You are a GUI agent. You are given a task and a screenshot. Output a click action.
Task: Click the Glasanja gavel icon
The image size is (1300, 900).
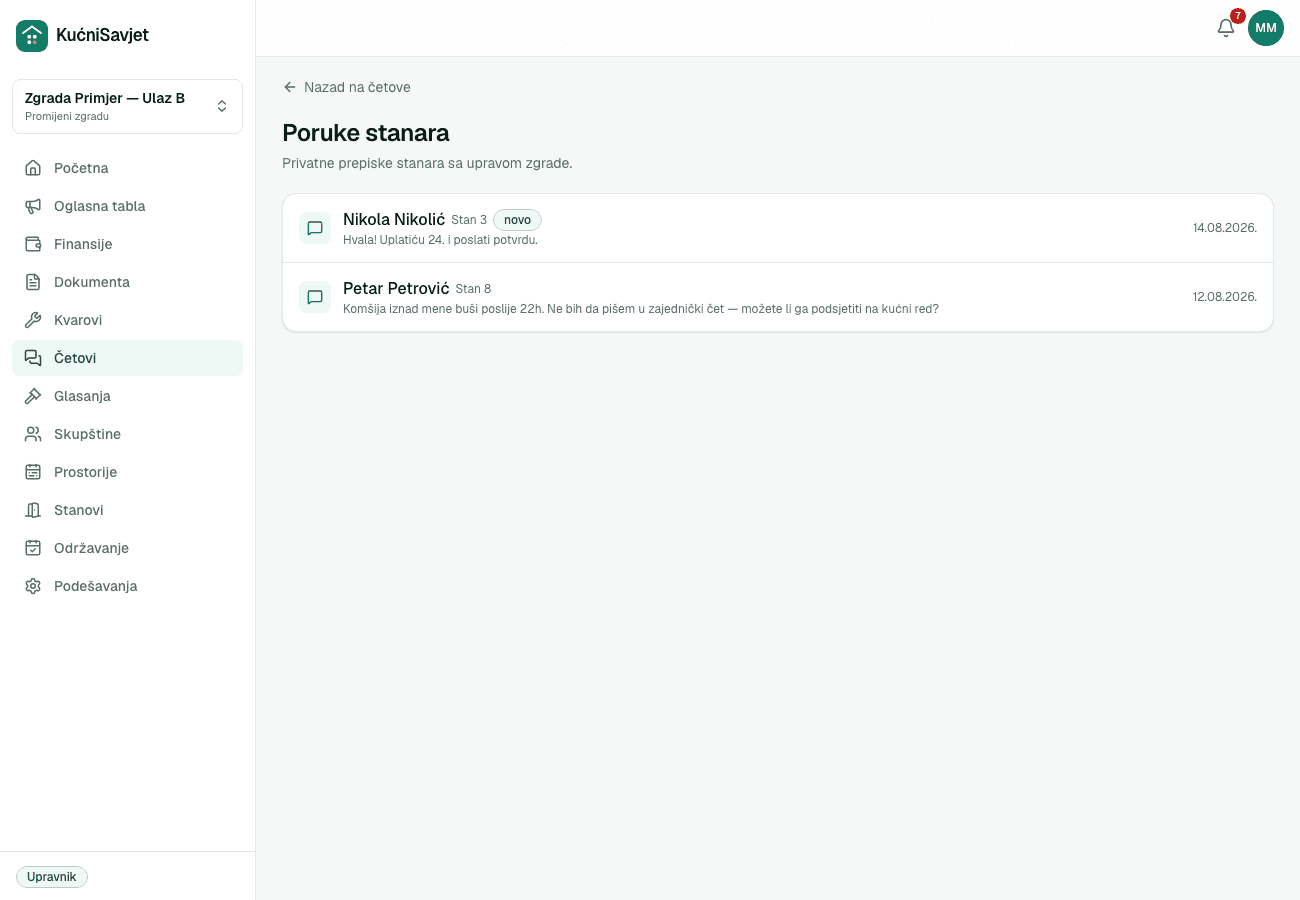33,396
